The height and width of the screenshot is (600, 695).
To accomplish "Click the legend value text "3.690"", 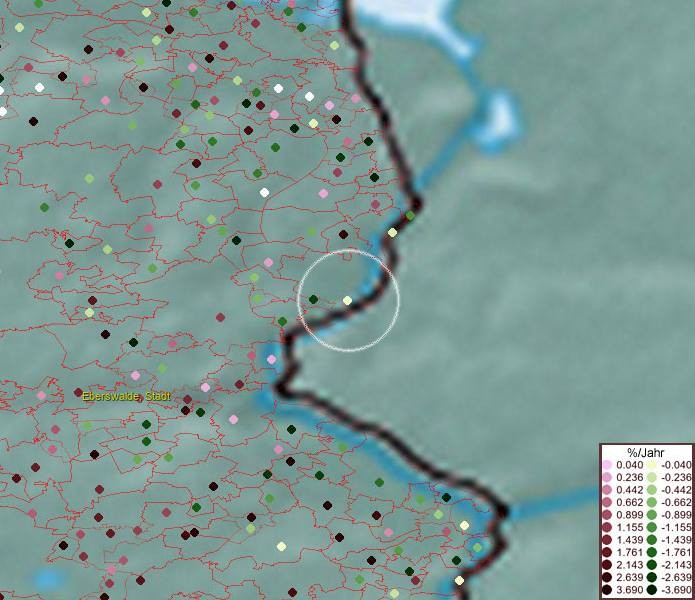I will (x=629, y=590).
